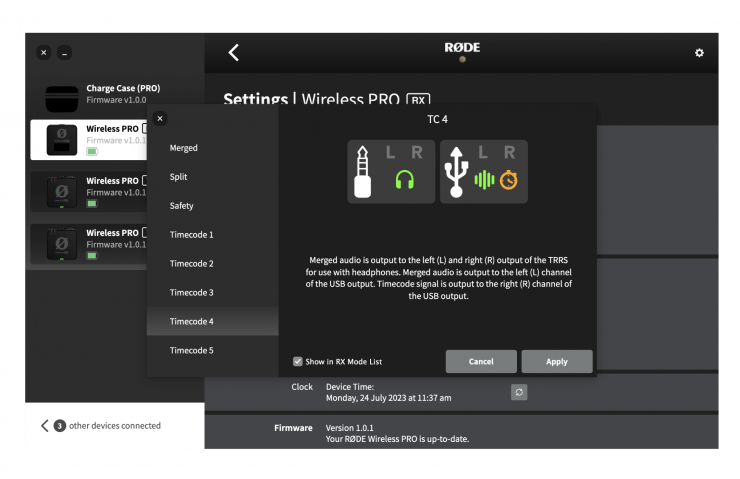
Task: Select the highlighted Wireless PRO device
Action: pos(90,140)
